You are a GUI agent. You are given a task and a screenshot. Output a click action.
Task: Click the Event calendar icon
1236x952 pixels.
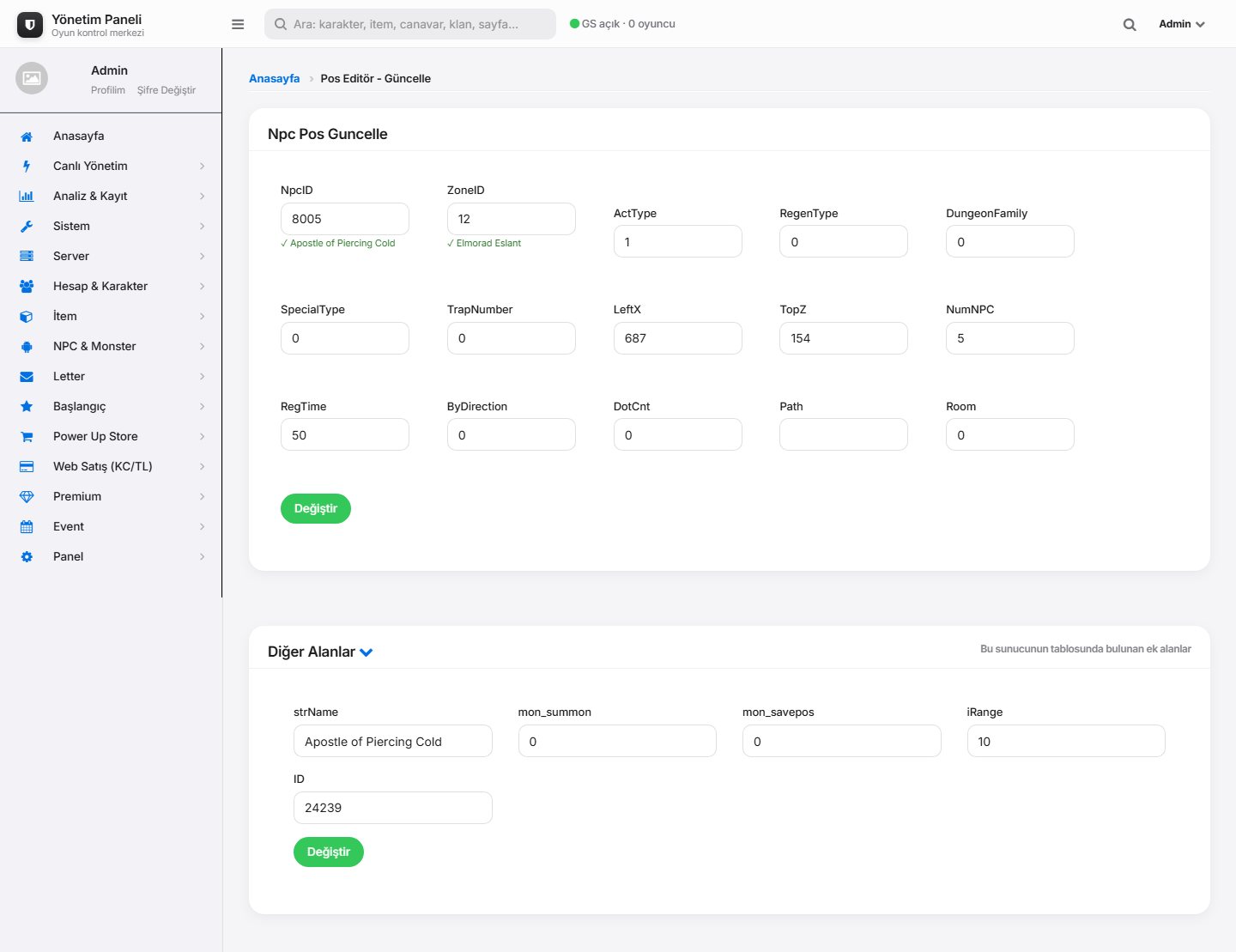[x=27, y=527]
